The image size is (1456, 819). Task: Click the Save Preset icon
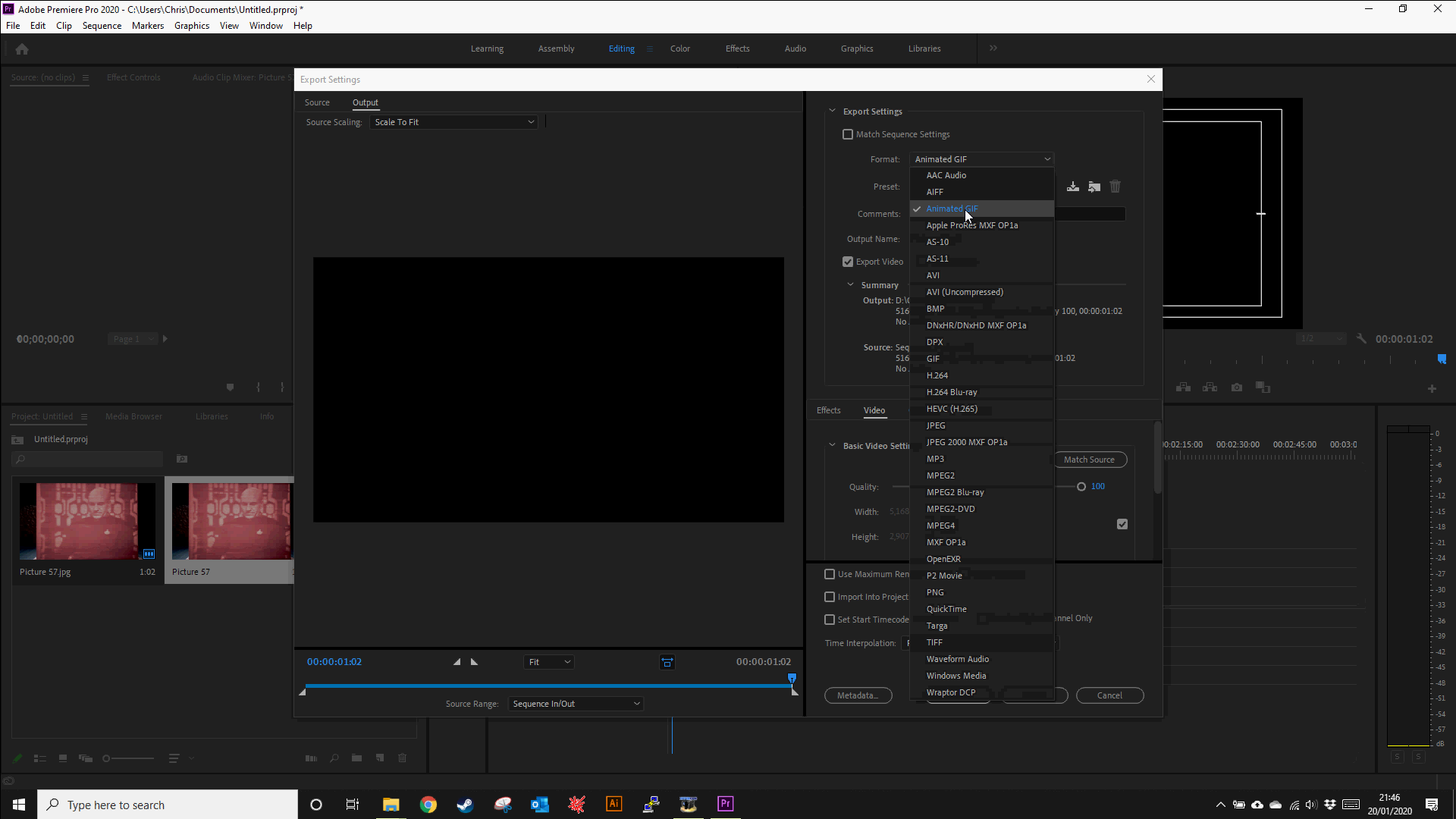point(1073,187)
